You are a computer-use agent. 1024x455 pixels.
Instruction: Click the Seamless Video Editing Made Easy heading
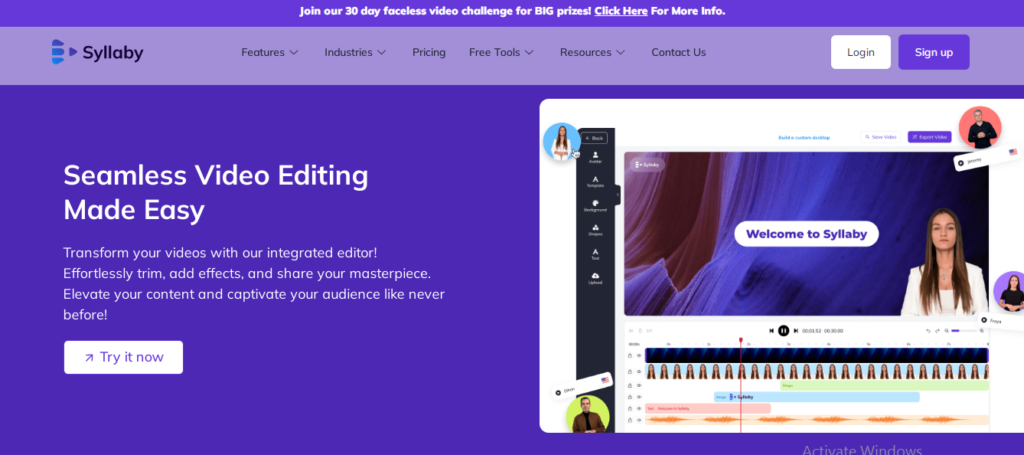[216, 193]
